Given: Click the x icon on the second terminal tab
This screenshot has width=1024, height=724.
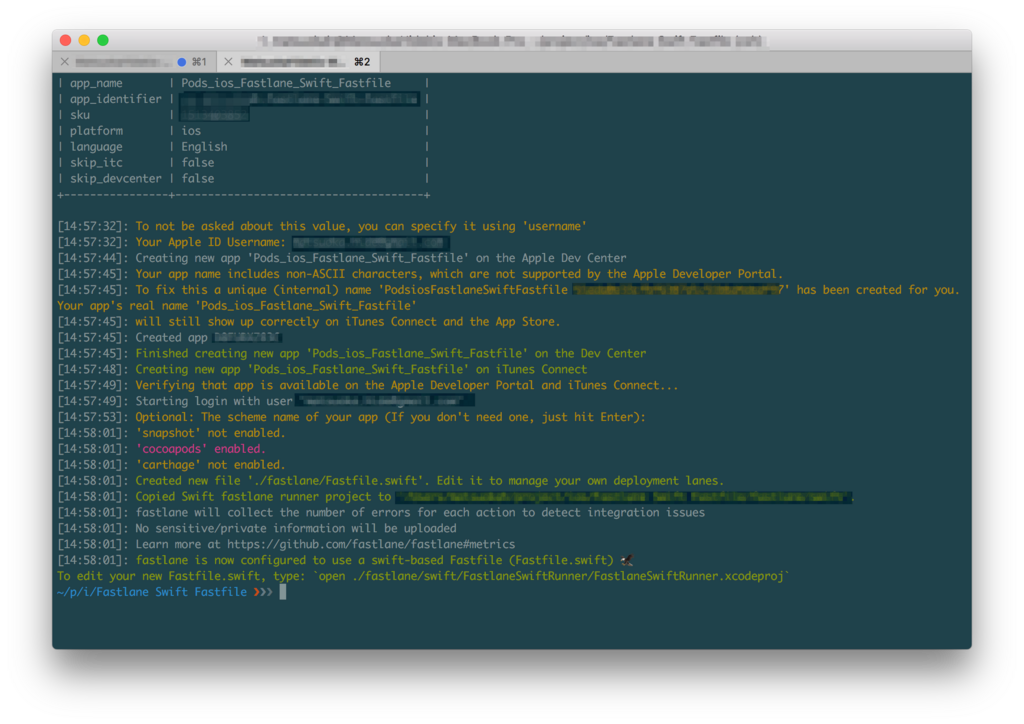Looking at the screenshot, I should [x=229, y=61].
